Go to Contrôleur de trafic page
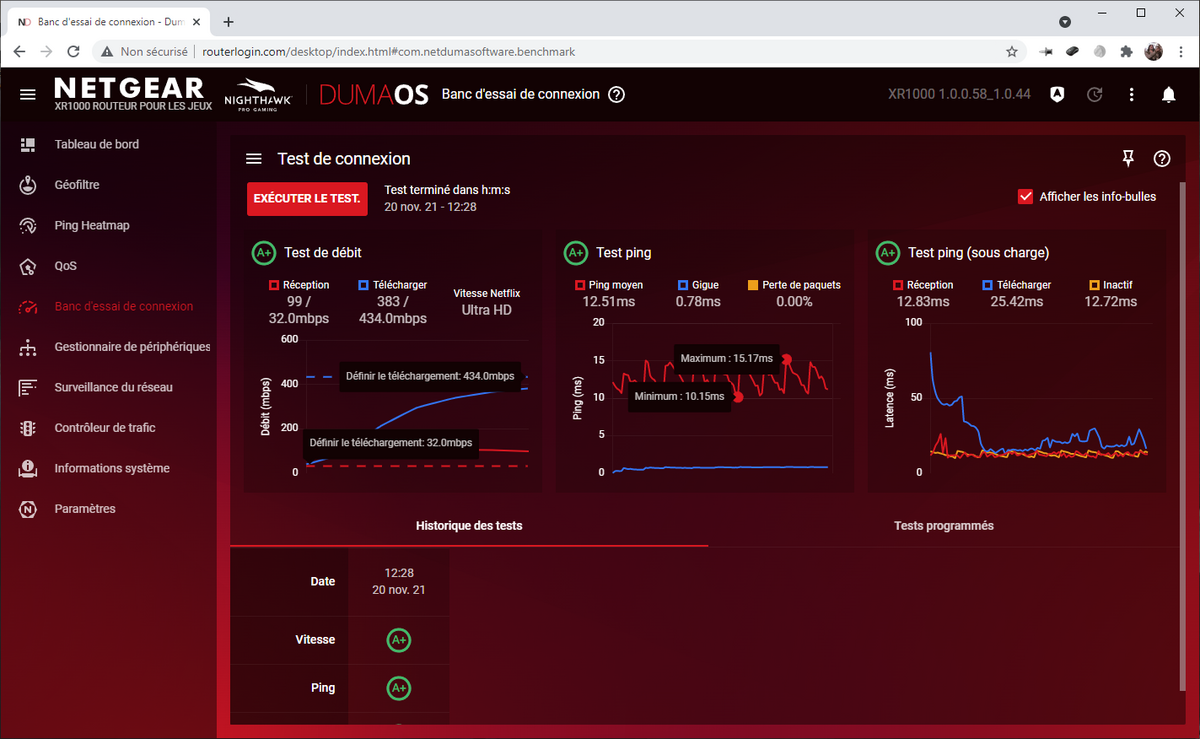Viewport: 1200px width, 739px height. point(105,428)
